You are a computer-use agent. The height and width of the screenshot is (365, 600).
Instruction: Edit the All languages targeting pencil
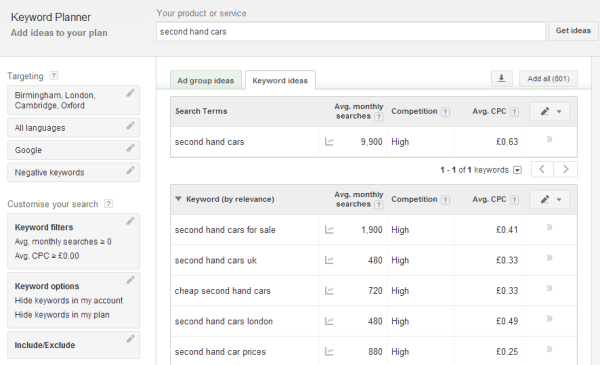(130, 125)
